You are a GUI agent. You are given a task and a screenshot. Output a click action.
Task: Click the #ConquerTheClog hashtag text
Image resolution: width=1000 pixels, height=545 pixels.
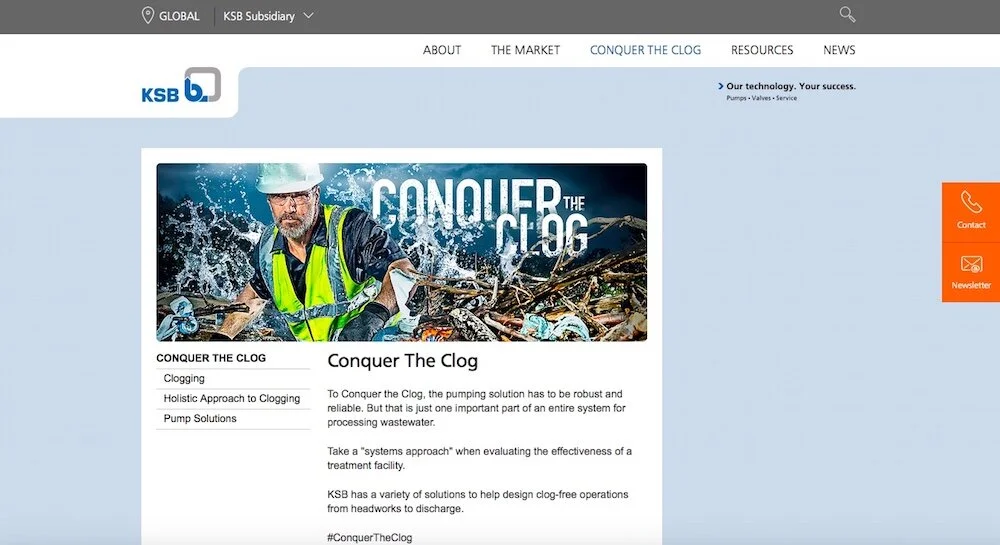(370, 537)
